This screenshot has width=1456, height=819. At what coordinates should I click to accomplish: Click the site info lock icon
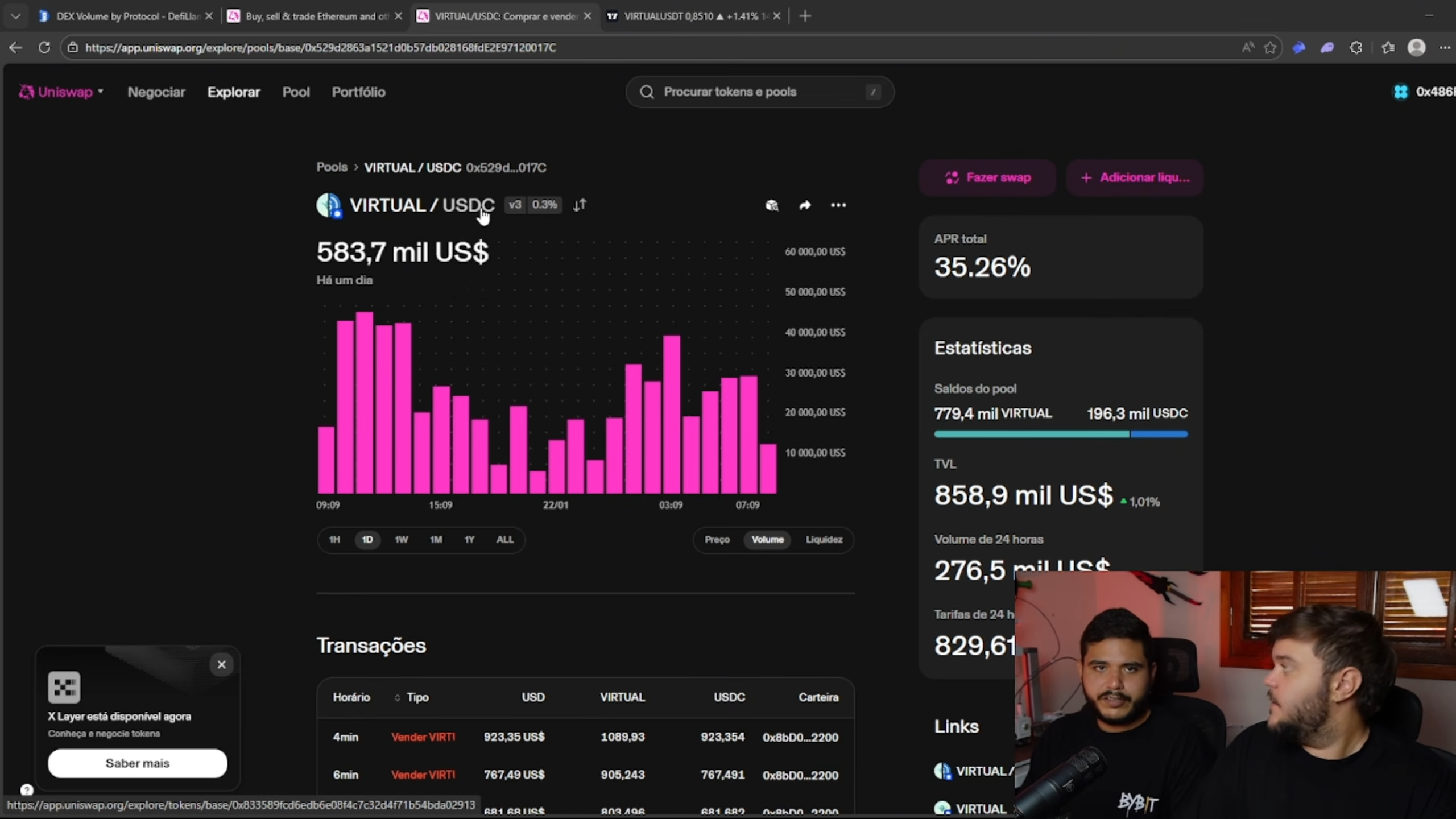[73, 48]
